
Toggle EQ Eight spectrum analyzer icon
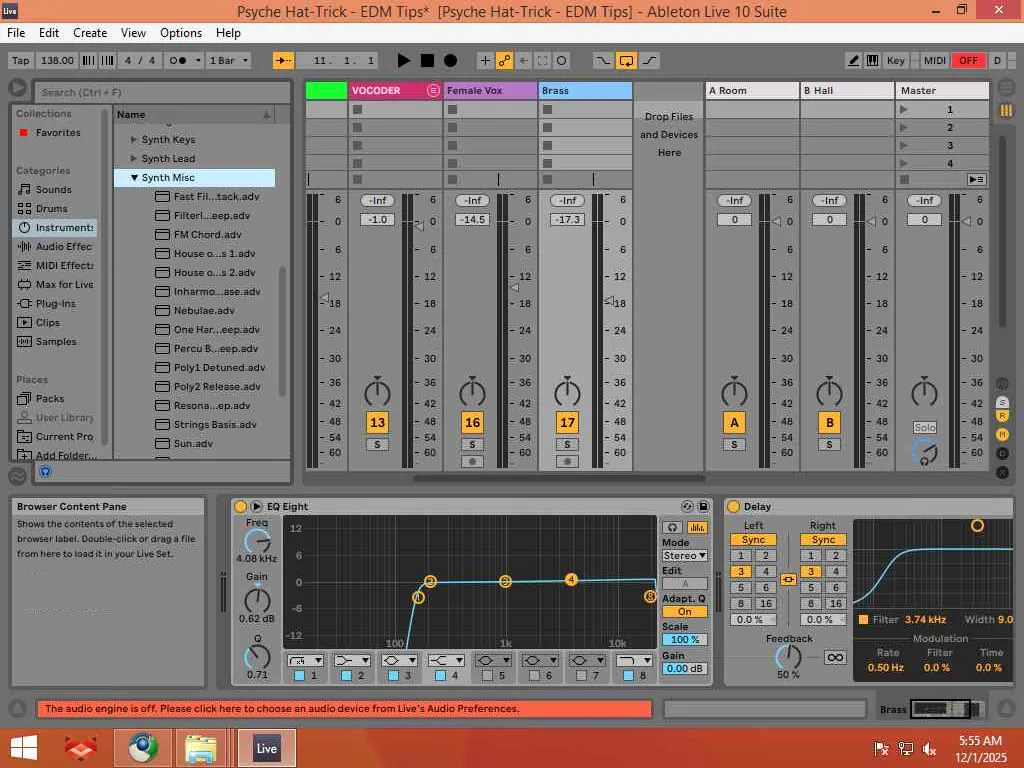pyautogui.click(x=697, y=527)
